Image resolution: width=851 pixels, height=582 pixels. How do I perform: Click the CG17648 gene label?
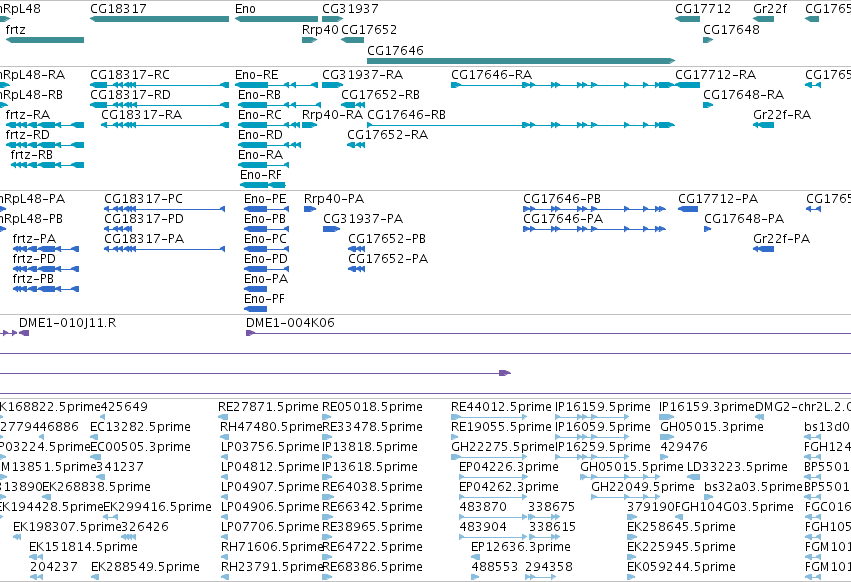pyautogui.click(x=731, y=29)
